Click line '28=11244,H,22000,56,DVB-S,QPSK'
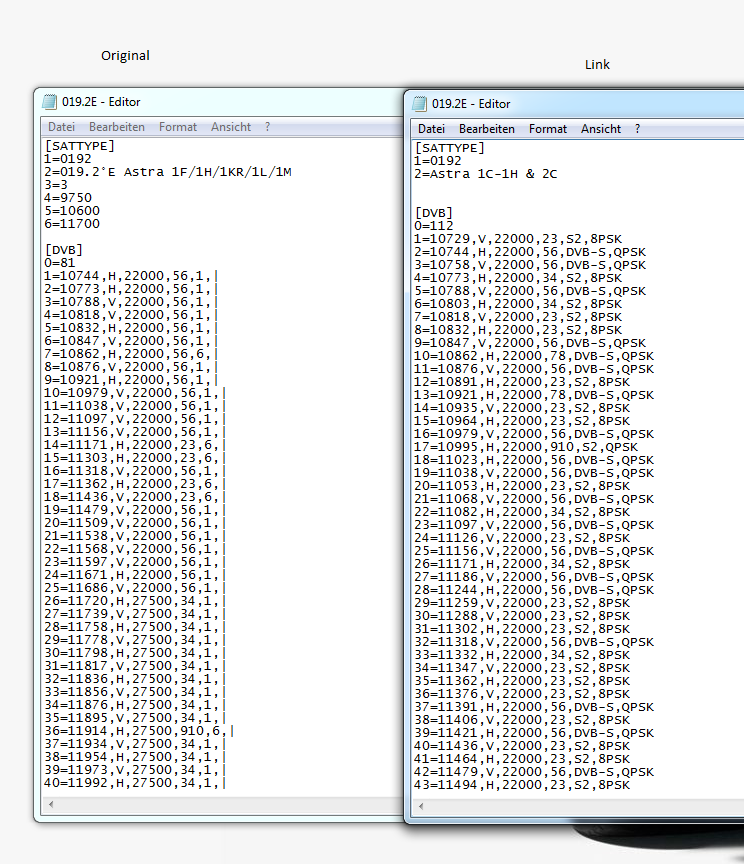Image resolution: width=744 pixels, height=864 pixels. (534, 590)
